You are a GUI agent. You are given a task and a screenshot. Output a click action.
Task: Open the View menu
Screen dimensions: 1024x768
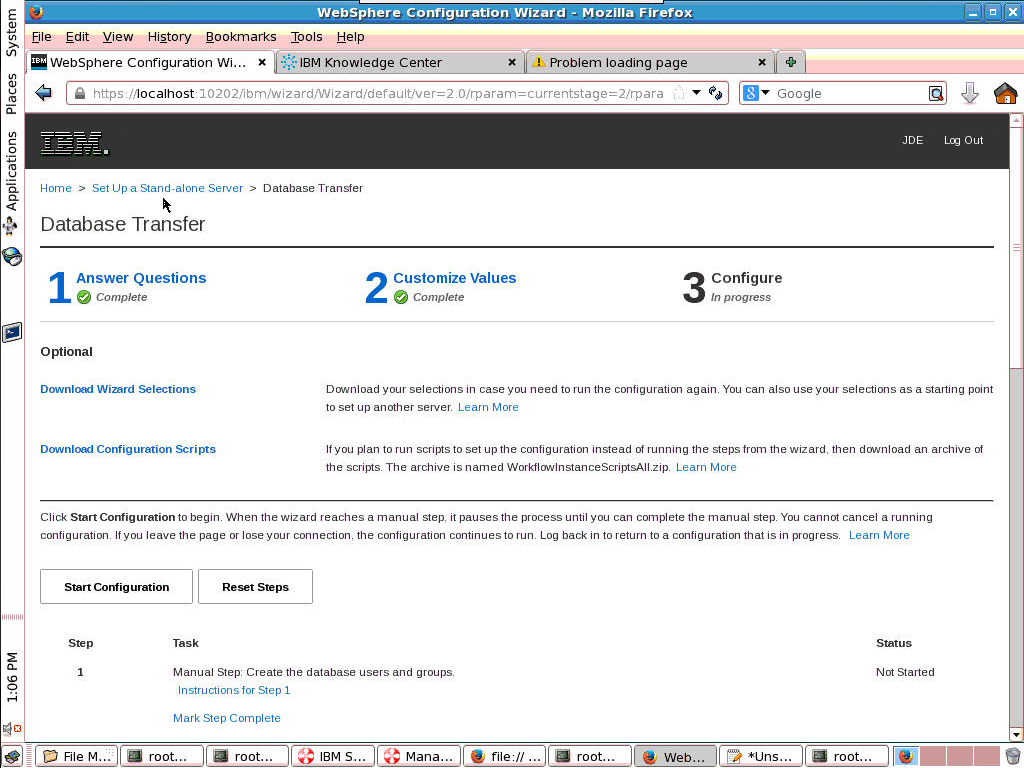coord(118,37)
